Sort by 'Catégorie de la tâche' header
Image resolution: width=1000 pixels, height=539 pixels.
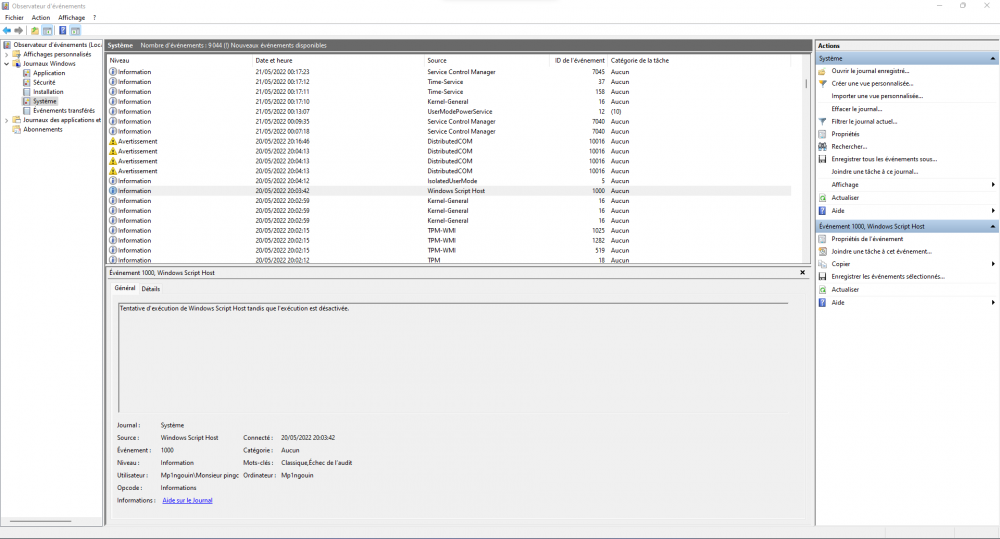coord(699,61)
